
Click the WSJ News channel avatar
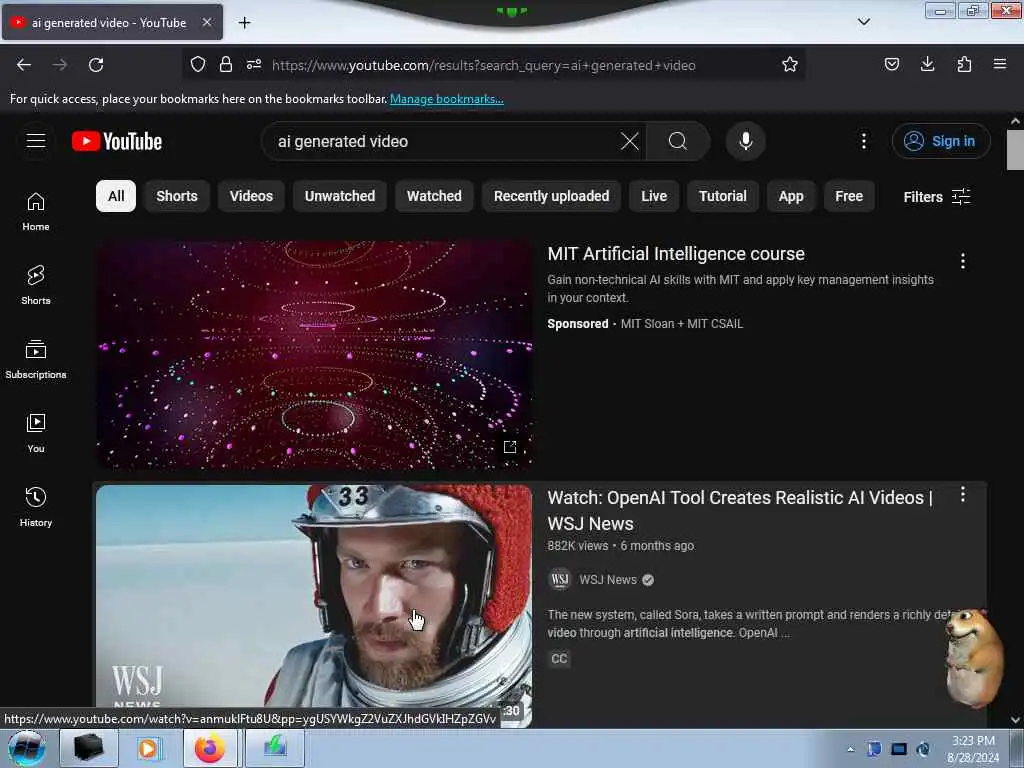[x=560, y=579]
